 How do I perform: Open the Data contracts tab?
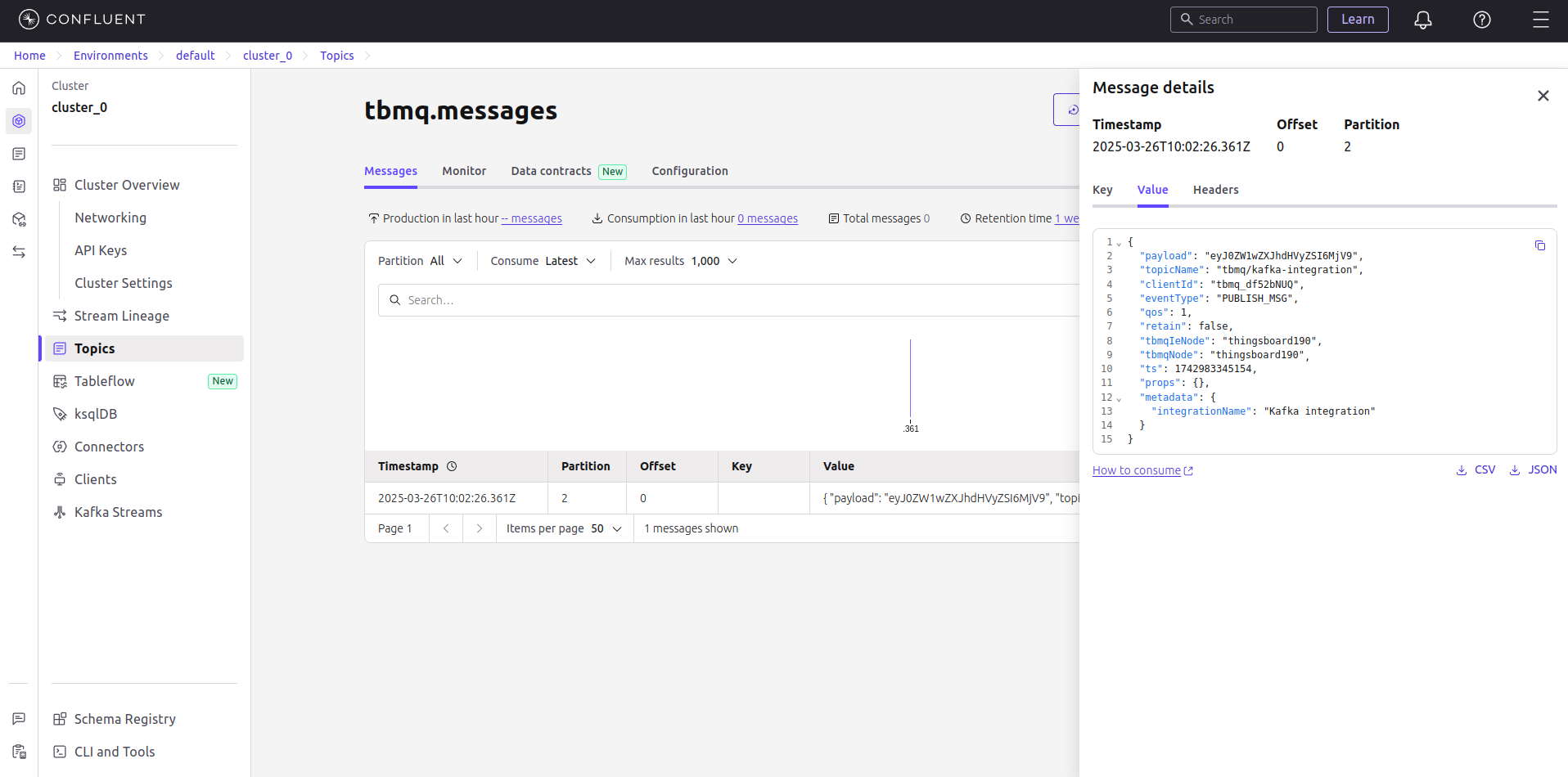[569, 171]
